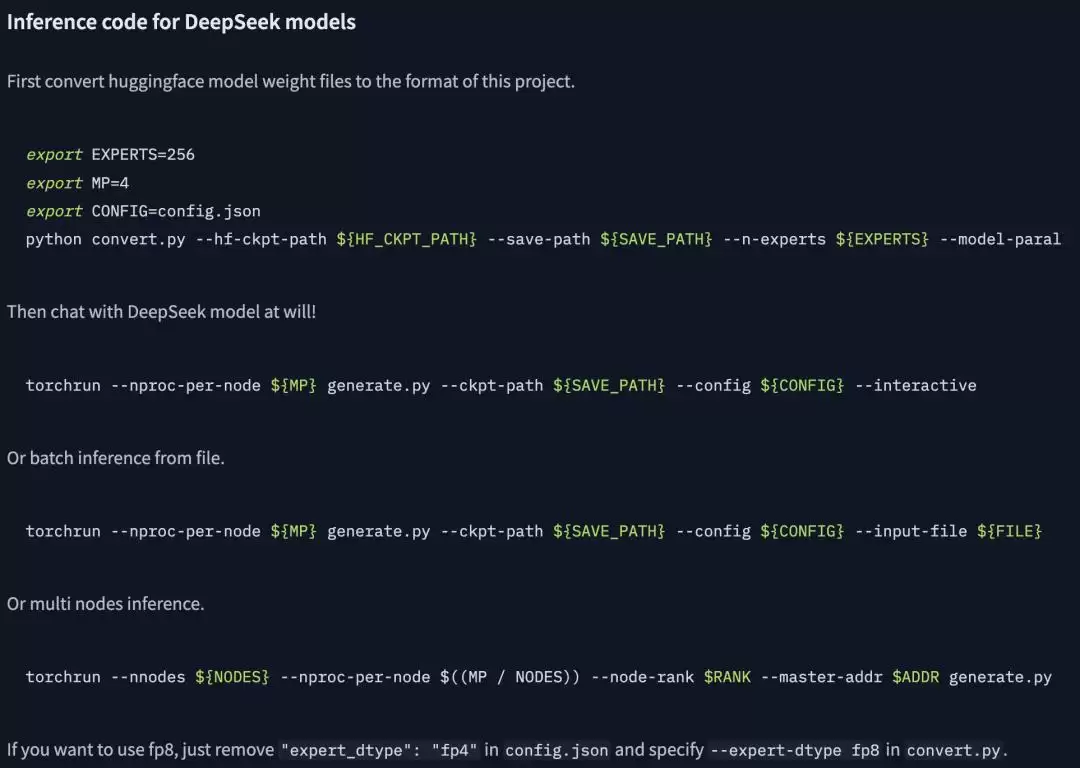Click the expression "$((MP / NODES))"
Image resolution: width=1080 pixels, height=768 pixels.
point(510,677)
